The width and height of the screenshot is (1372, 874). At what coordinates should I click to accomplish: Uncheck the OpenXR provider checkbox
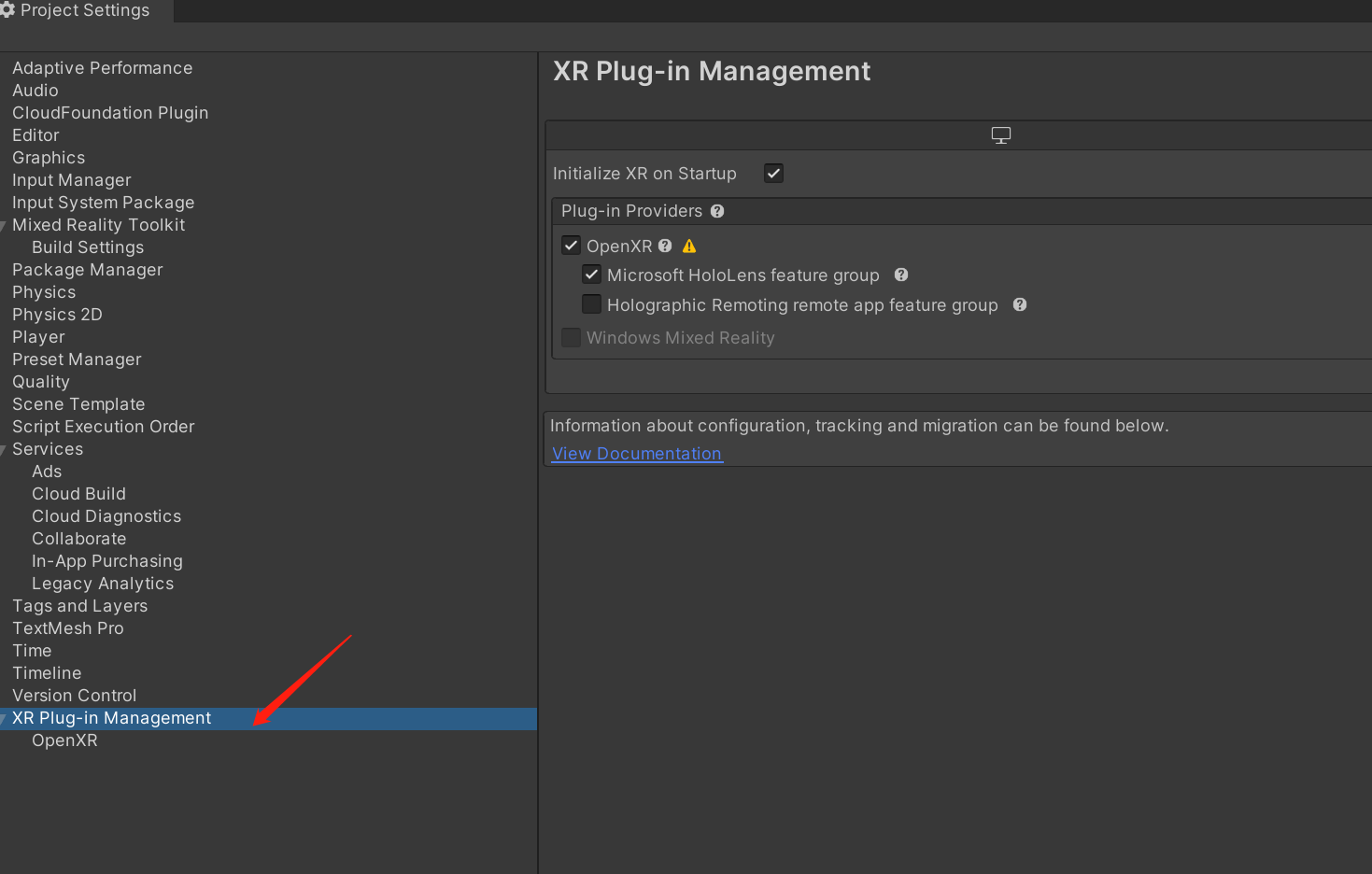click(x=572, y=246)
